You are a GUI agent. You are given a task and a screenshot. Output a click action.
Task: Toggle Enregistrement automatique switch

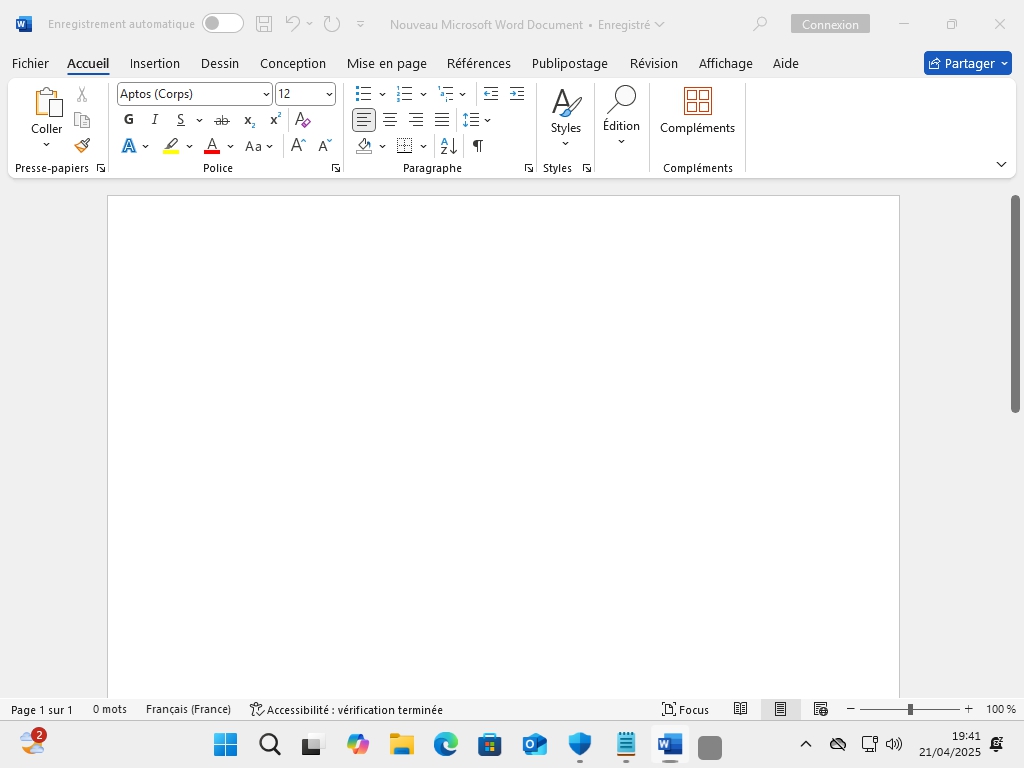click(222, 24)
